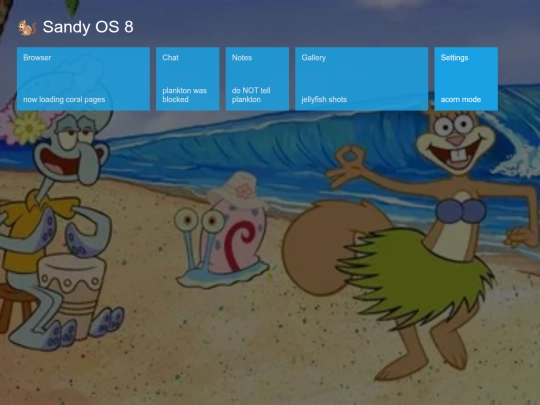Open the Notes tile
Viewport: 540px width, 405px height.
point(257,79)
